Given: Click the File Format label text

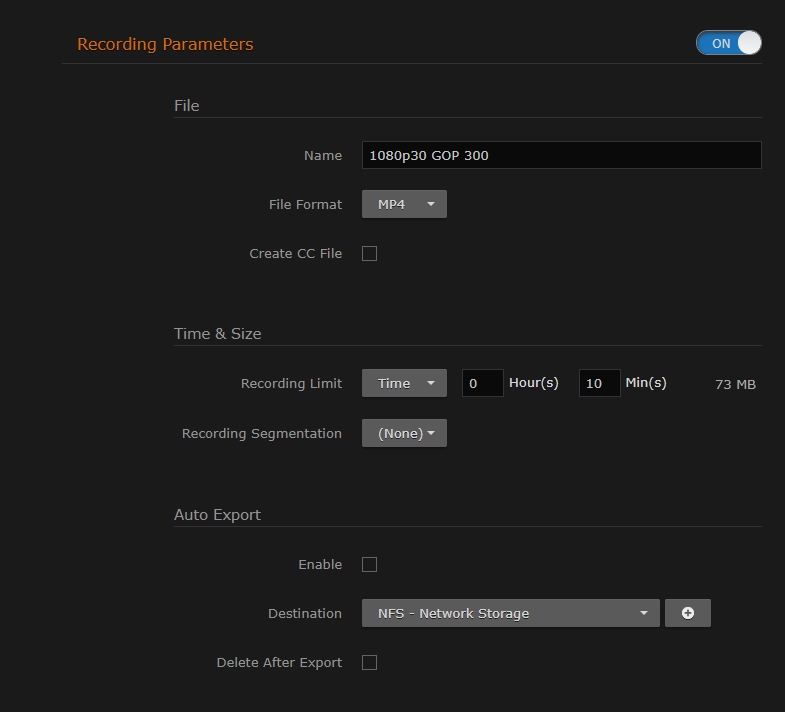Looking at the screenshot, I should 305,204.
